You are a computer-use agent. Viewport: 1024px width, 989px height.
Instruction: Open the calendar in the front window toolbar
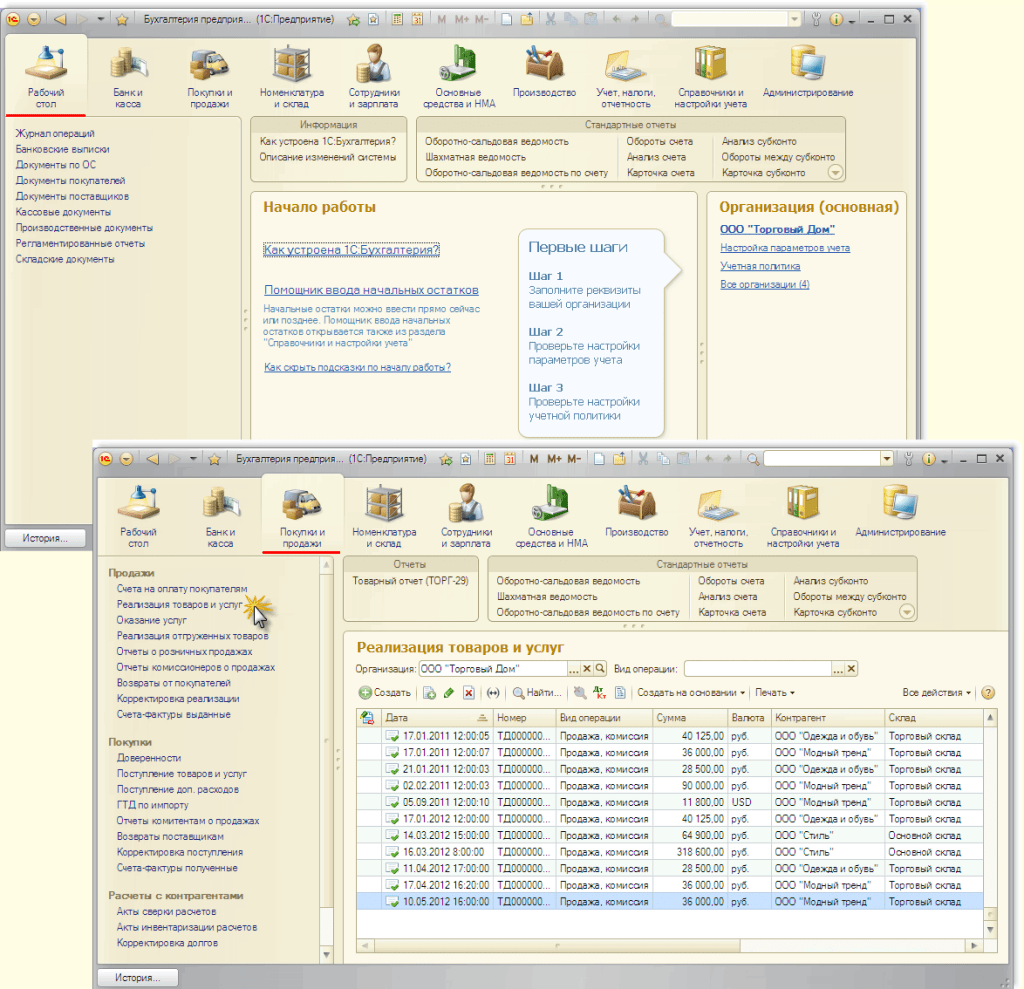510,459
